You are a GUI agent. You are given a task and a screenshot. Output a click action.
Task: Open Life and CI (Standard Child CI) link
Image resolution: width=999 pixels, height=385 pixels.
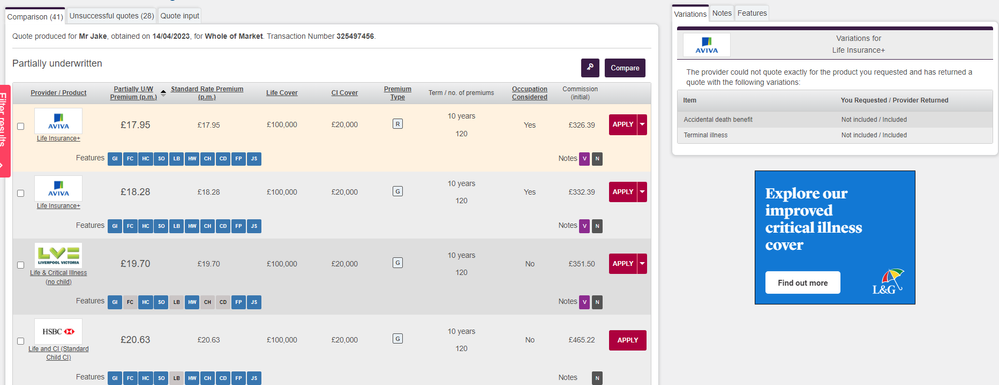click(58, 353)
